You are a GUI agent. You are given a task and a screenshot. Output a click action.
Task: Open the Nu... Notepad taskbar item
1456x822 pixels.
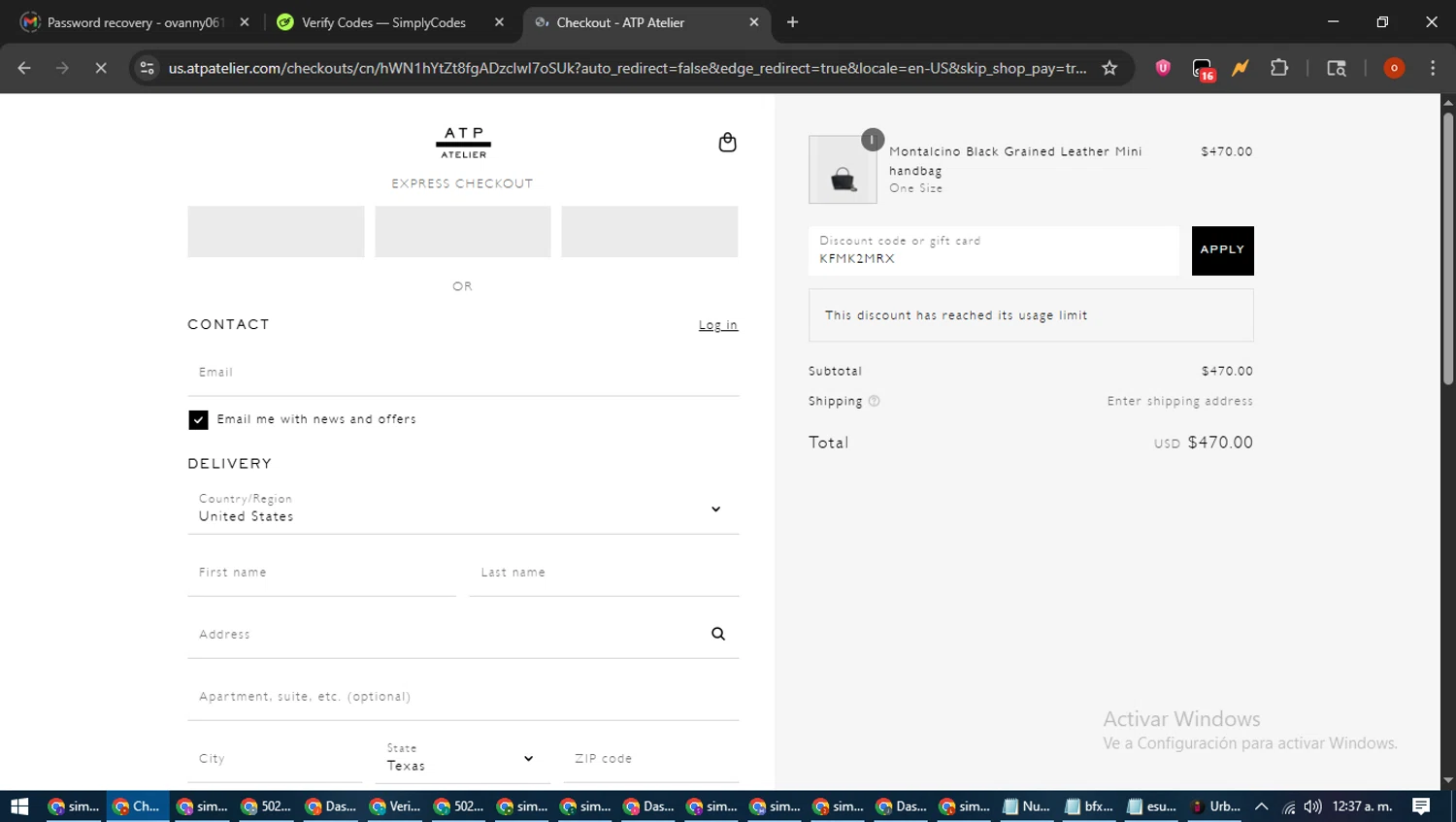[x=1026, y=806]
